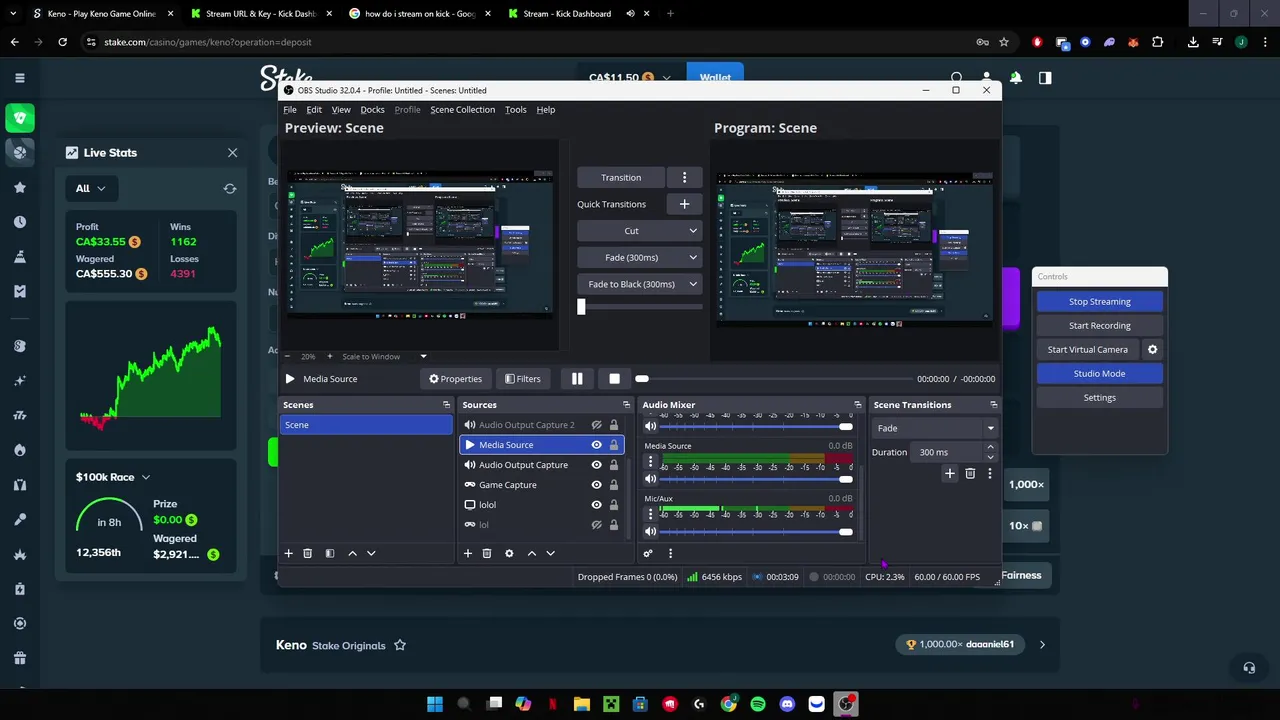Remove scene transition with trash icon
The image size is (1280, 720).
970,473
